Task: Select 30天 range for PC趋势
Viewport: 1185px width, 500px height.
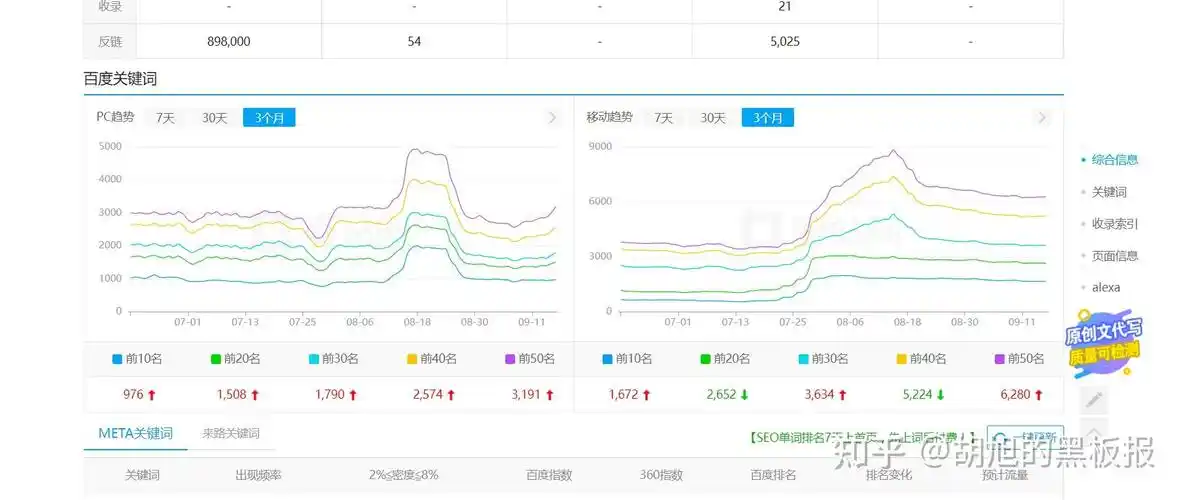Action: tap(214, 117)
